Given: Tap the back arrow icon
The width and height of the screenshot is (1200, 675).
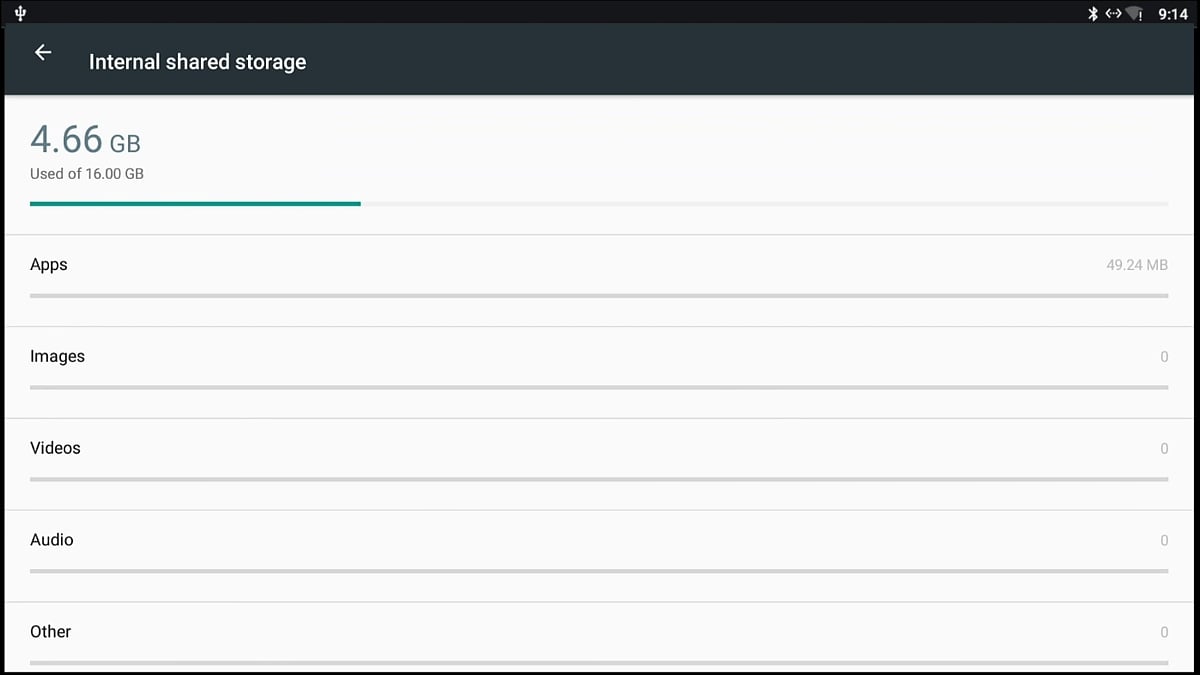Looking at the screenshot, I should point(43,53).
